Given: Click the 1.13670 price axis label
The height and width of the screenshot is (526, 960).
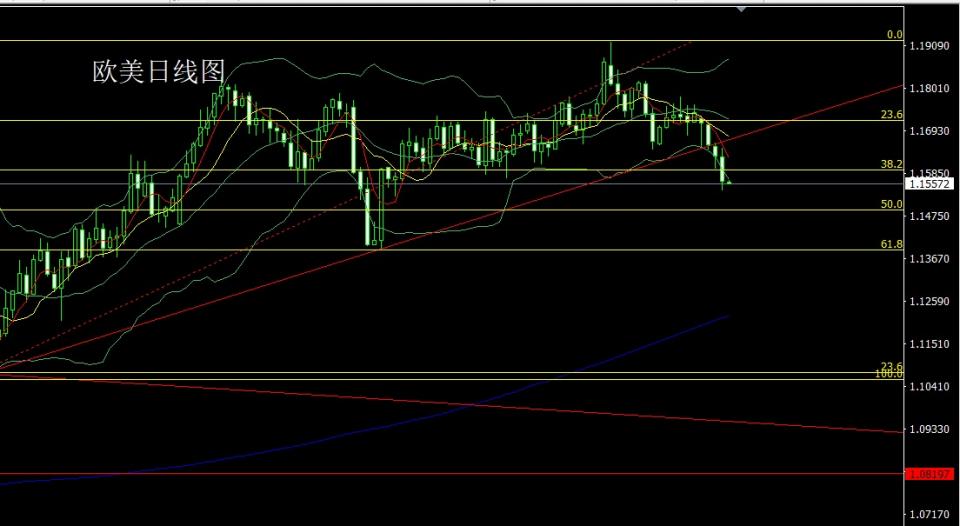Looking at the screenshot, I should pyautogui.click(x=930, y=259).
